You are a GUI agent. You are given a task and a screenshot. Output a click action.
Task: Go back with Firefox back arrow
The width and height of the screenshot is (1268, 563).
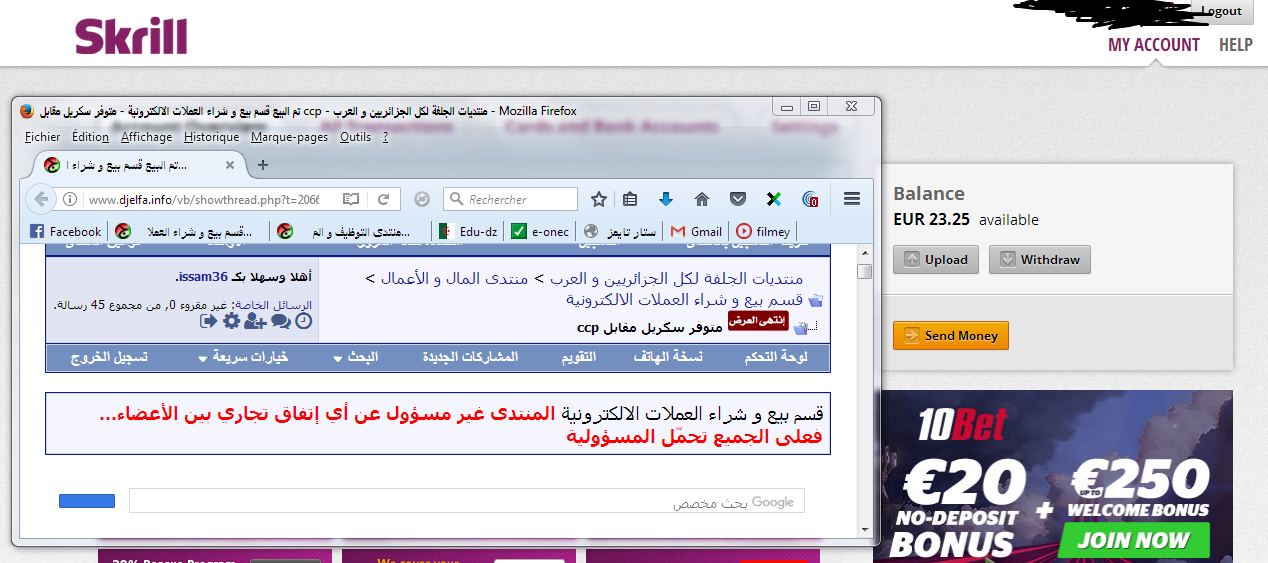pyautogui.click(x=42, y=199)
